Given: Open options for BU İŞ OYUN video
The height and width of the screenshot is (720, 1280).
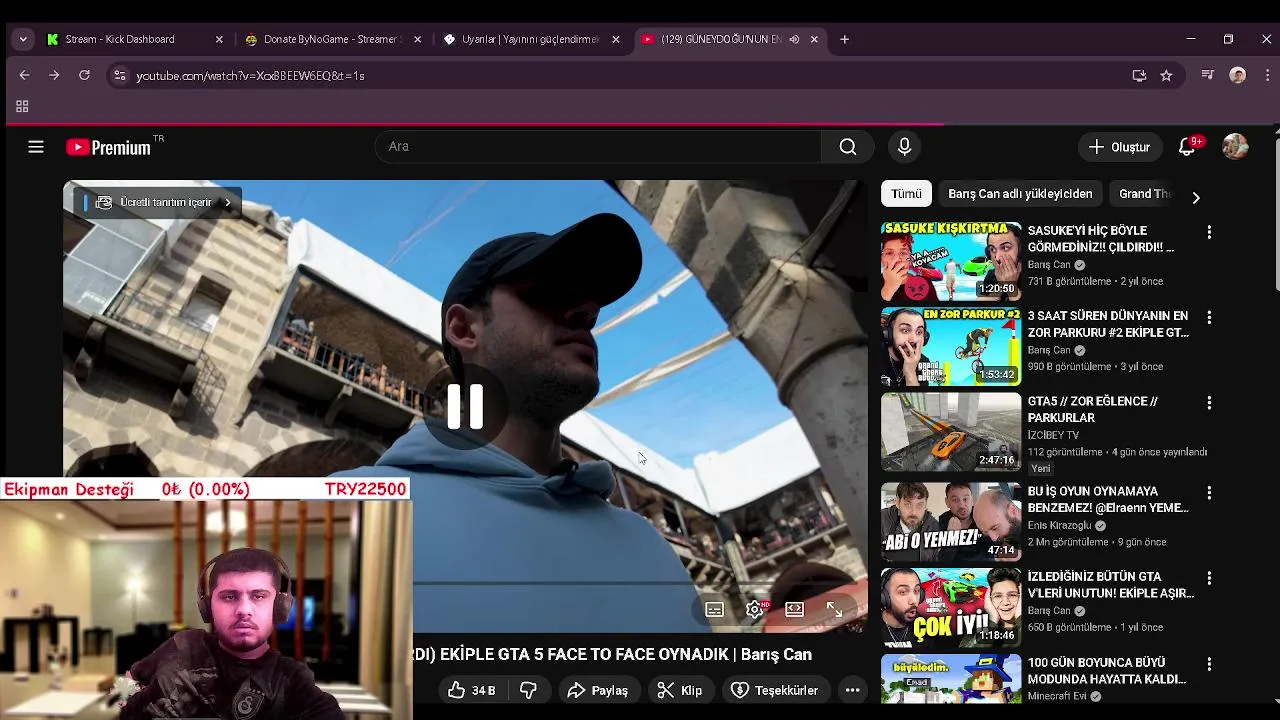Looking at the screenshot, I should tap(1209, 493).
